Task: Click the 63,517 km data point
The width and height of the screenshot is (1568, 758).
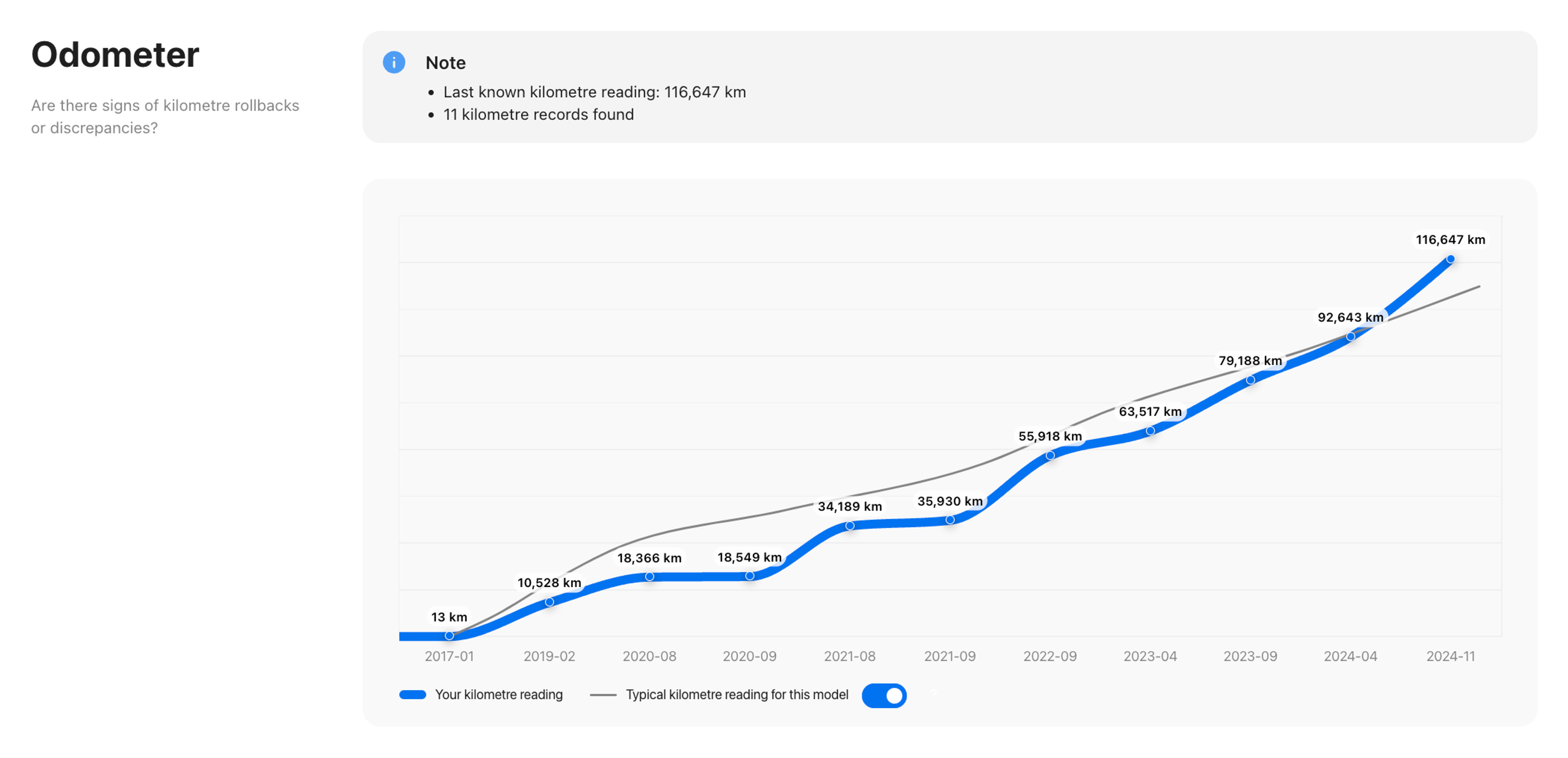Action: pos(1150,431)
